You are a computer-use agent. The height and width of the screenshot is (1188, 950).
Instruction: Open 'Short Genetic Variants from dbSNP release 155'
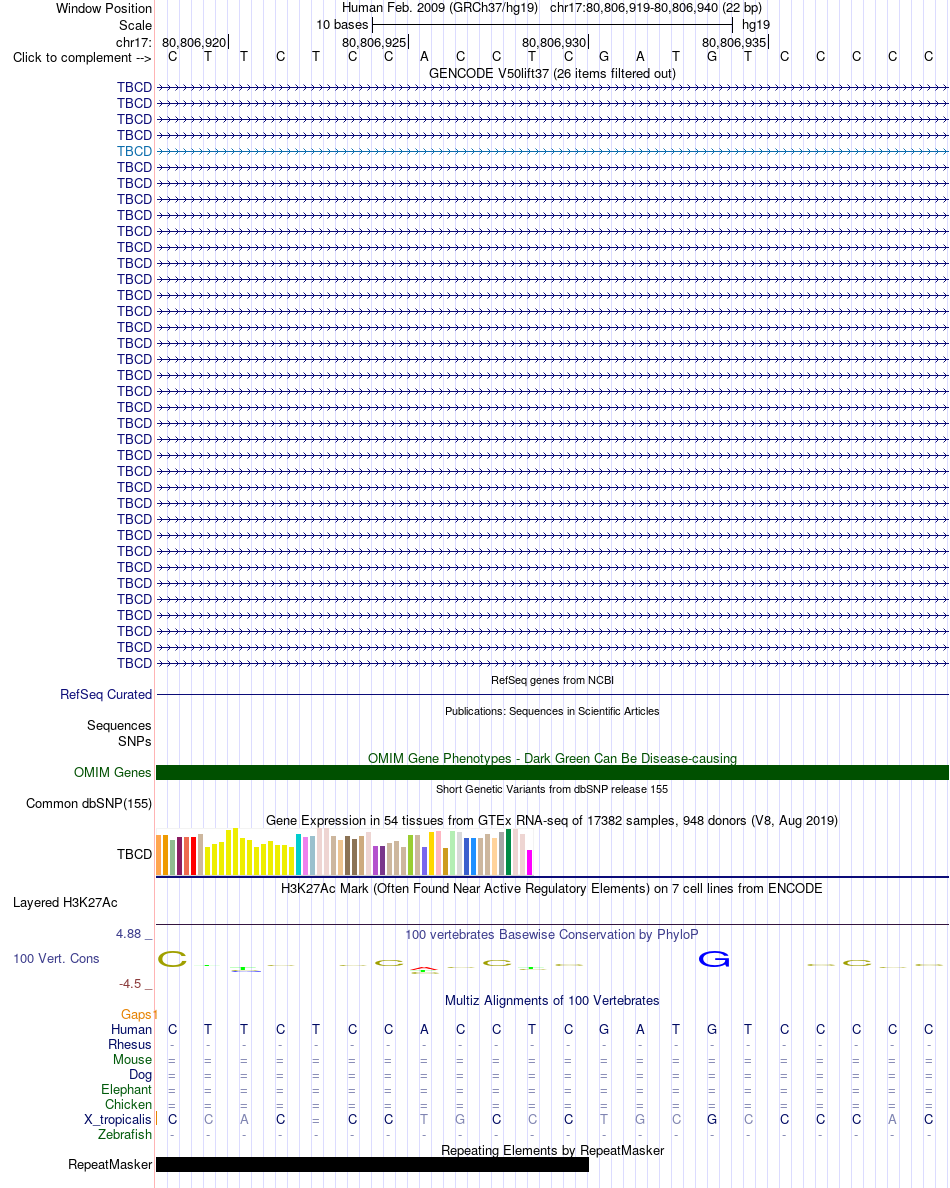(x=552, y=789)
